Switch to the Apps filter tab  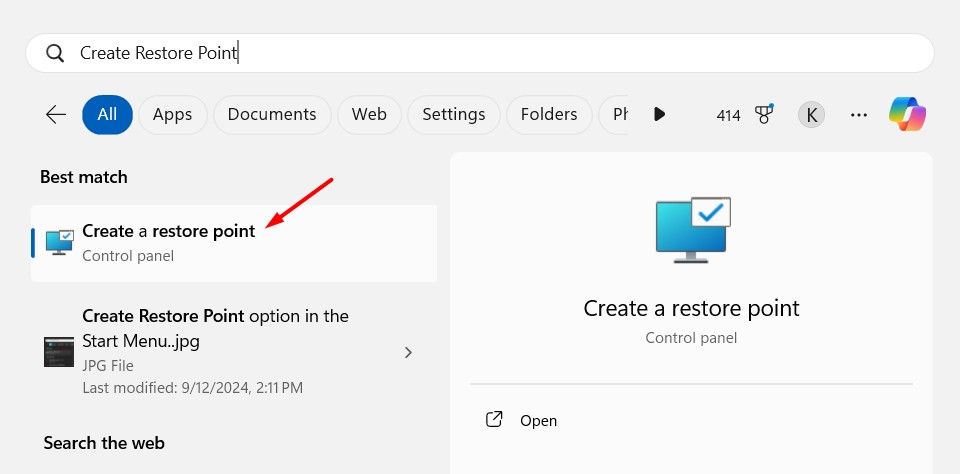point(172,114)
